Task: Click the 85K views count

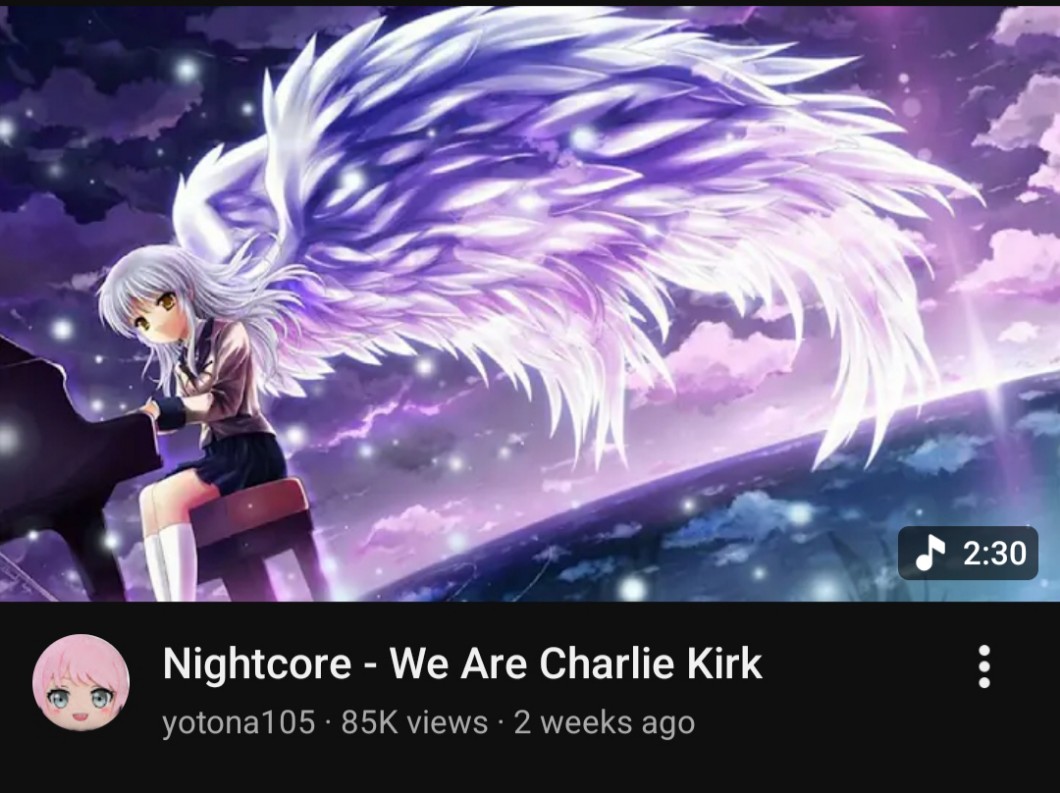Action: pos(414,722)
